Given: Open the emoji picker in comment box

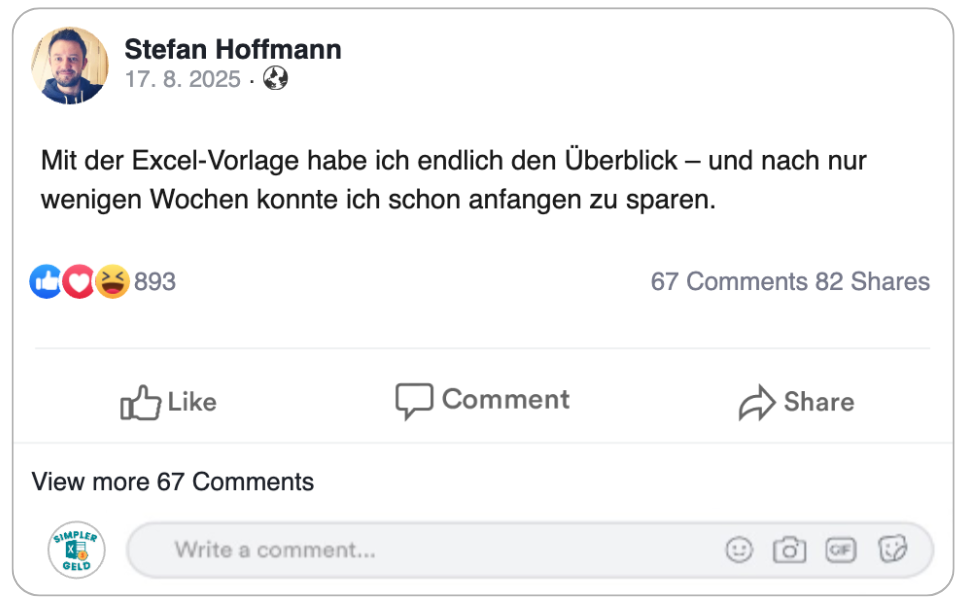Looking at the screenshot, I should pyautogui.click(x=739, y=549).
